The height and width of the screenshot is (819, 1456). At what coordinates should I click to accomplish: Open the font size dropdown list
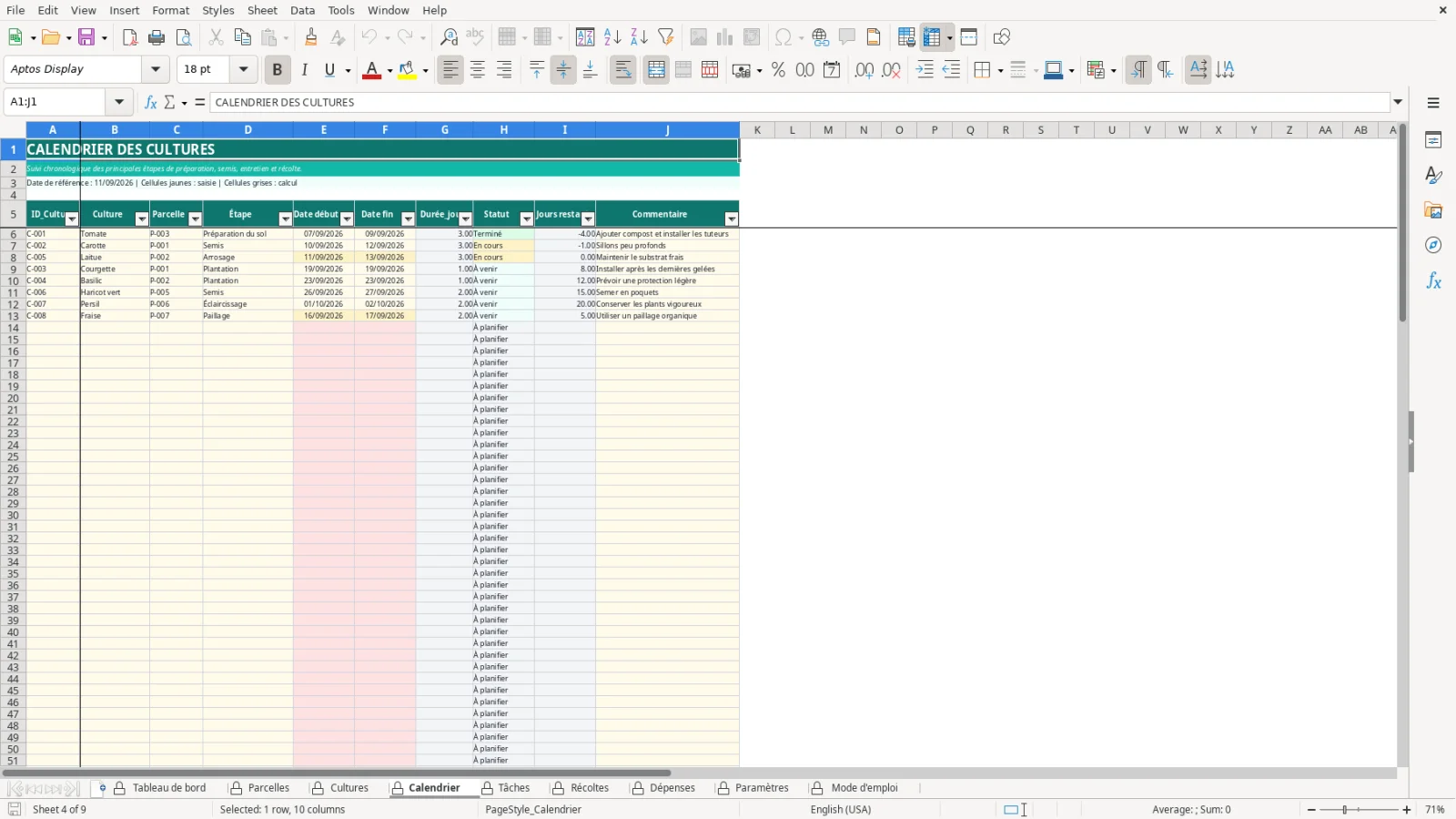(x=243, y=69)
